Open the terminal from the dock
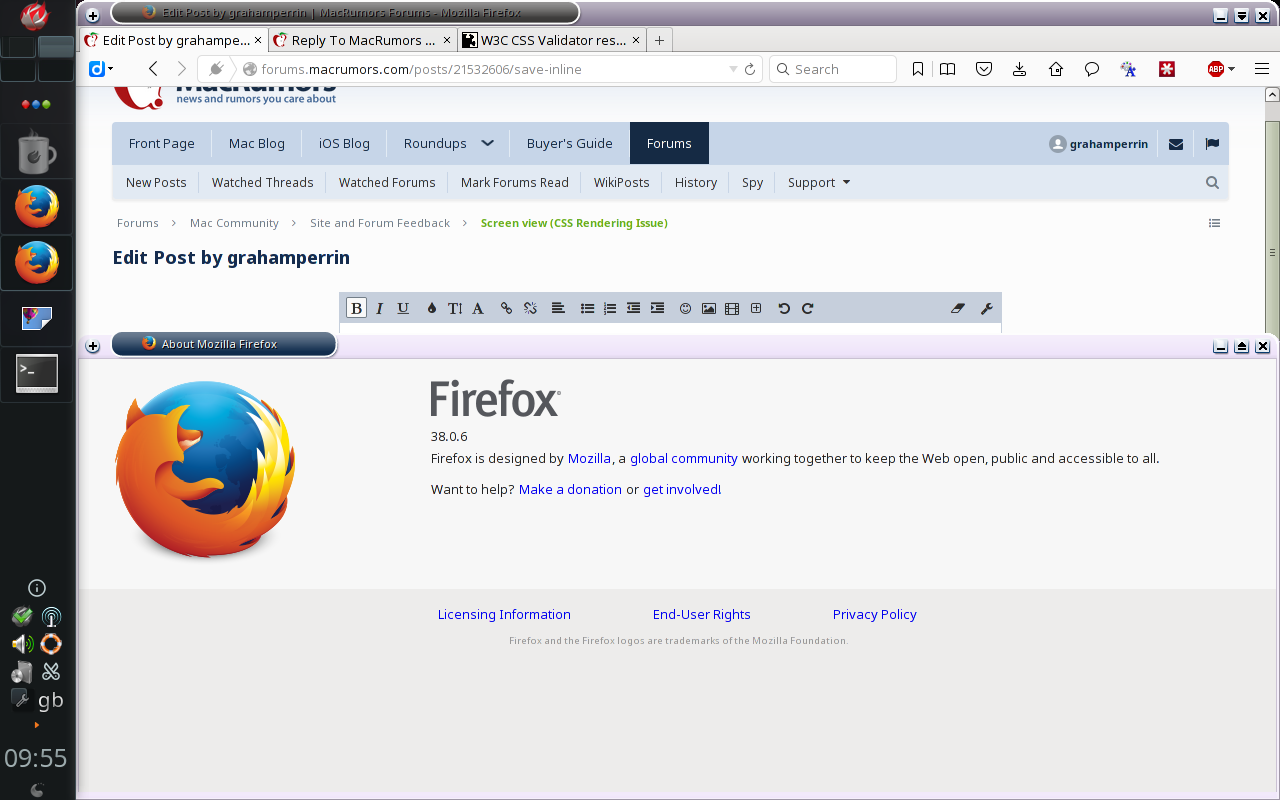The width and height of the screenshot is (1280, 800). pos(37,374)
